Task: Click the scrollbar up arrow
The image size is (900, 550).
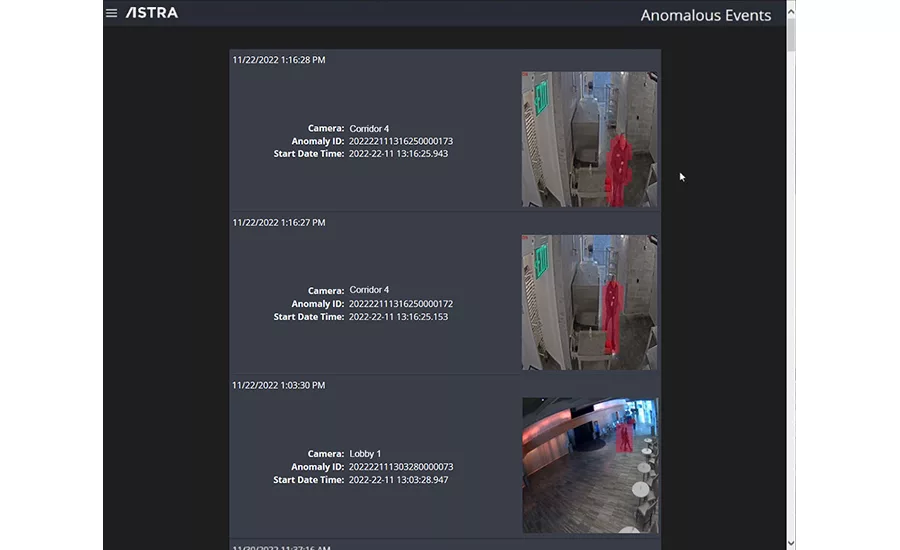Action: pyautogui.click(x=791, y=11)
